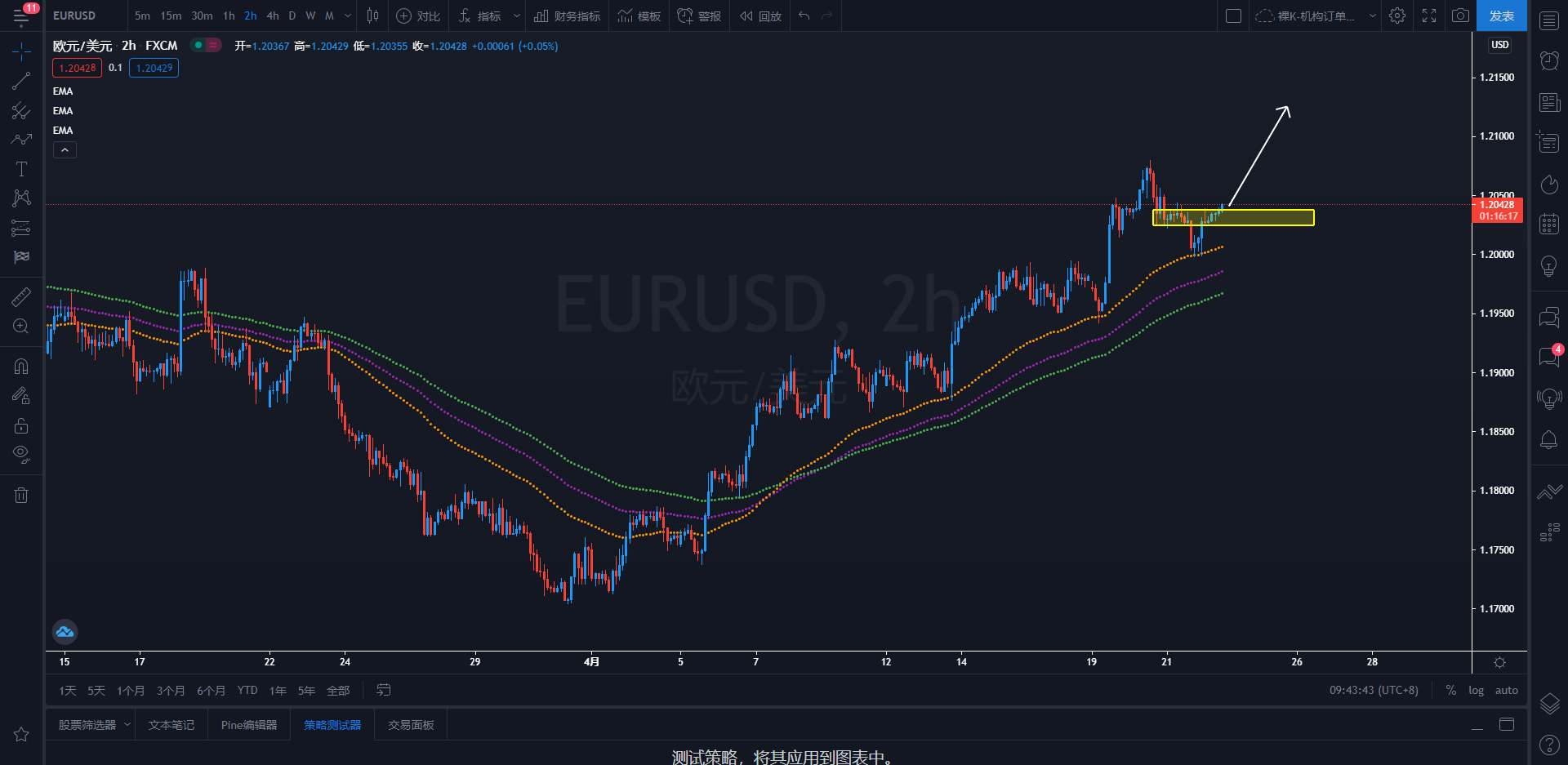Open the alerts clock icon in right sidebar
This screenshot has height=765, width=1568.
pos(1549,60)
